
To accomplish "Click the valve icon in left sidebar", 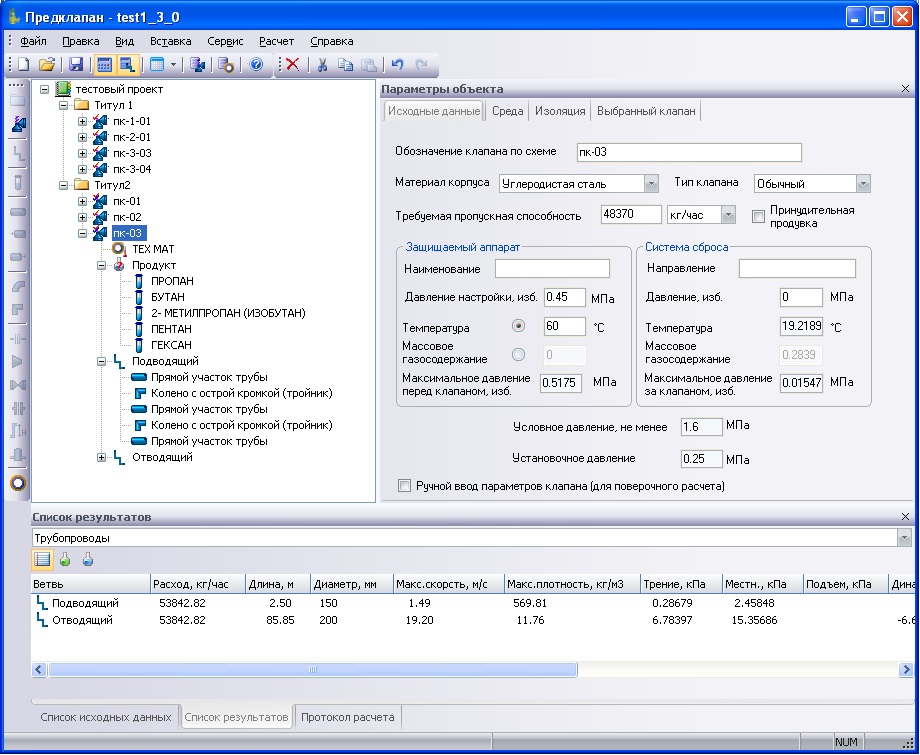I will [18, 125].
